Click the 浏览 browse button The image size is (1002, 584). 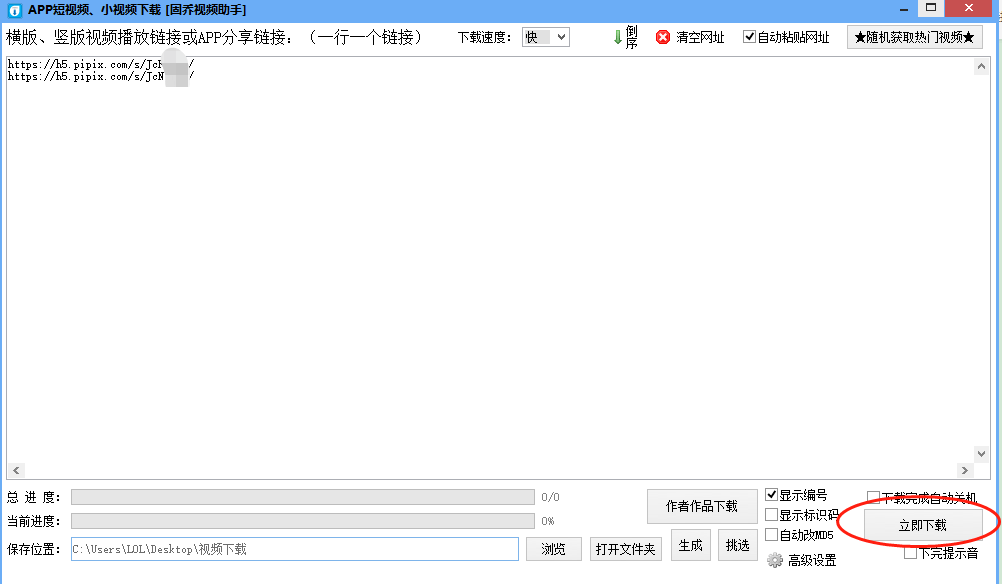pyautogui.click(x=553, y=549)
